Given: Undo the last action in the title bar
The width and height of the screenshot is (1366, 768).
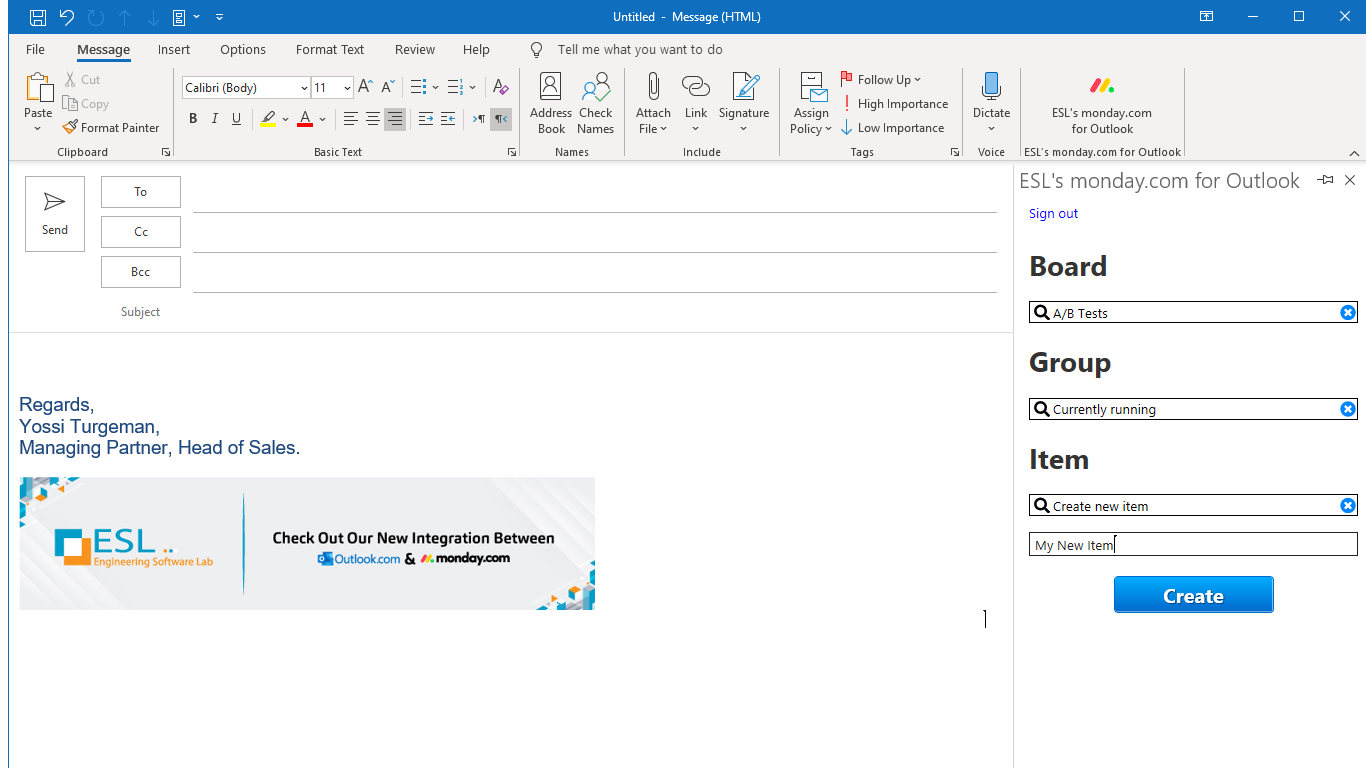Looking at the screenshot, I should click(x=67, y=17).
